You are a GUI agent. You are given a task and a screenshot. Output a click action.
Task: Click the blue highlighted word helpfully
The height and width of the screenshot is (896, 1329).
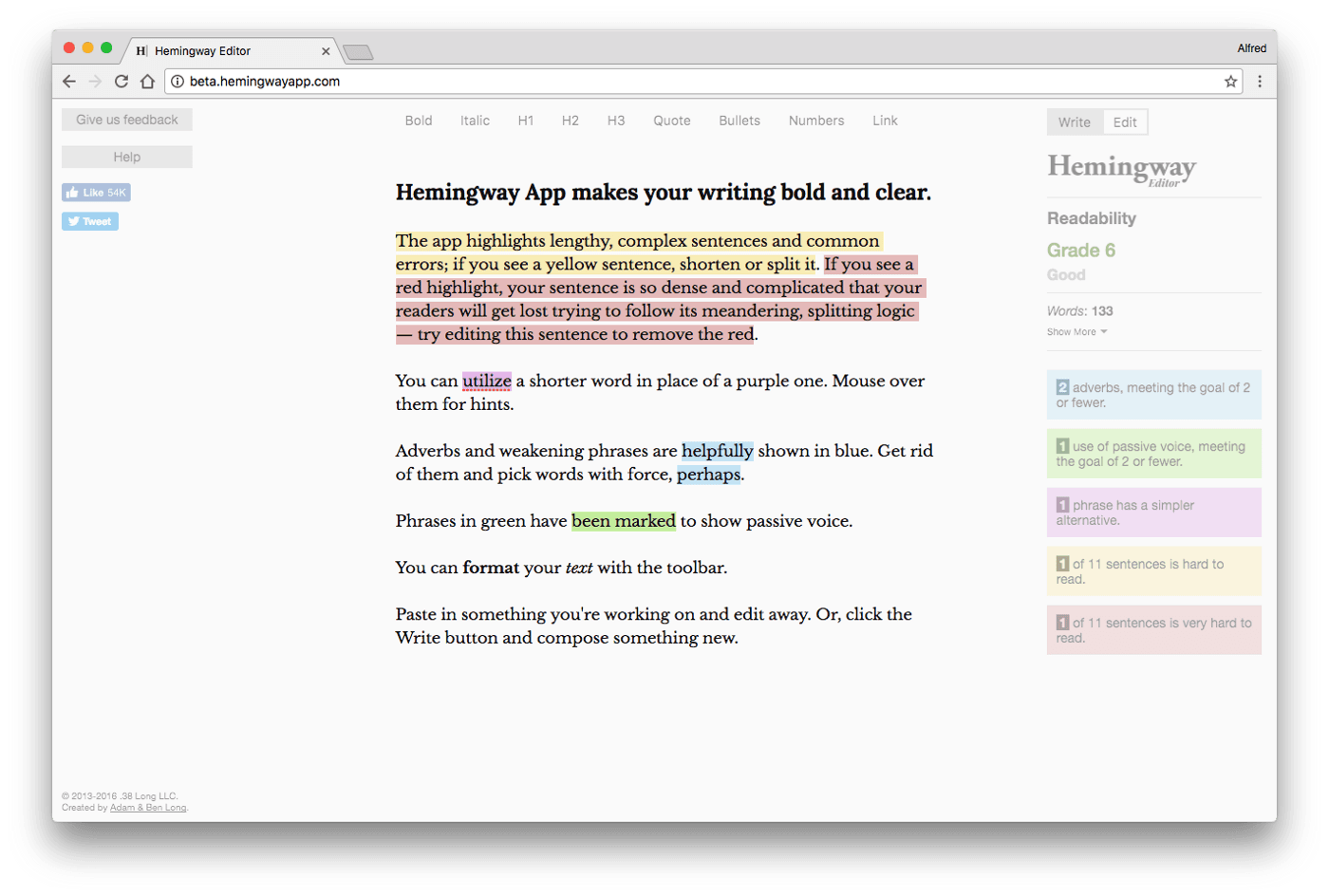718,451
